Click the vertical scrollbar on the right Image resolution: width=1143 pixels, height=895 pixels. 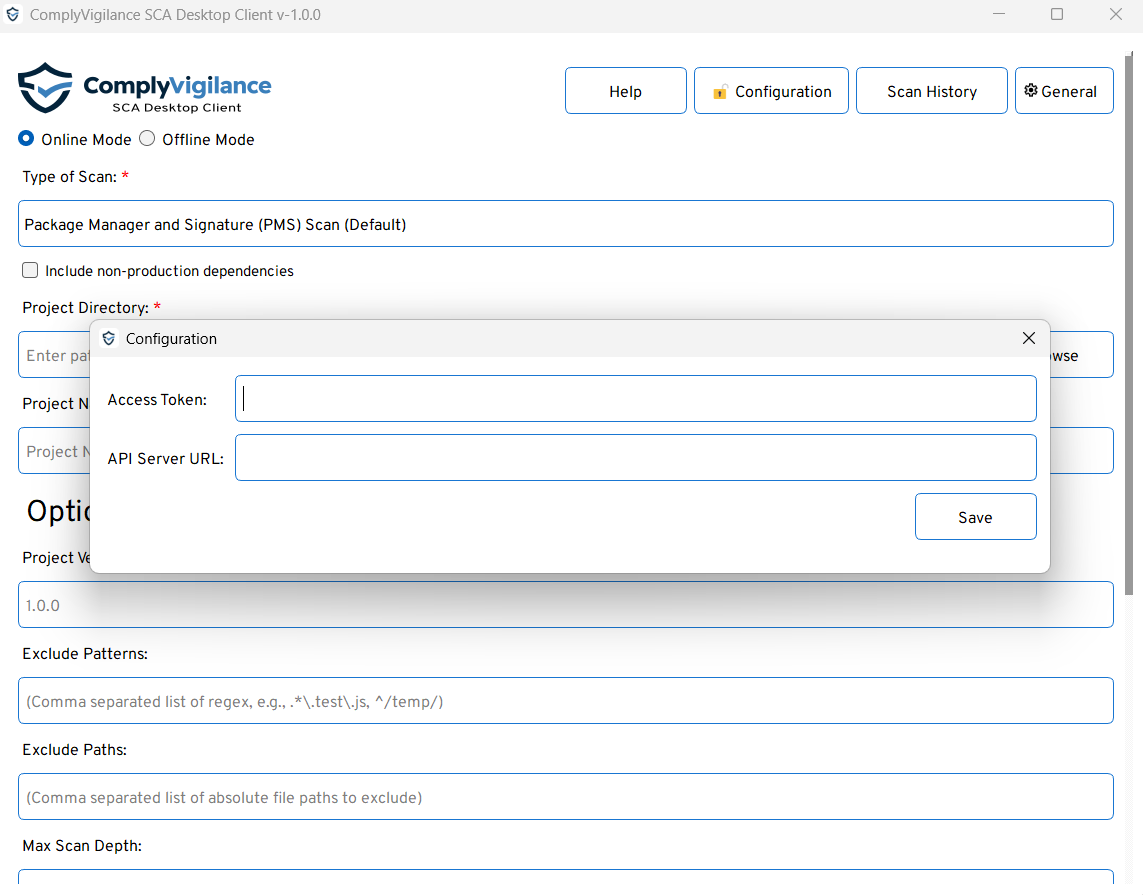point(1131,330)
